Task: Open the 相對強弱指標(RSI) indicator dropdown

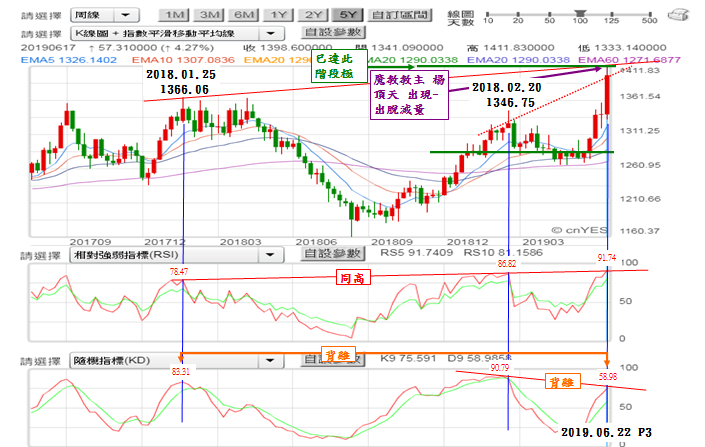Action: [177, 255]
